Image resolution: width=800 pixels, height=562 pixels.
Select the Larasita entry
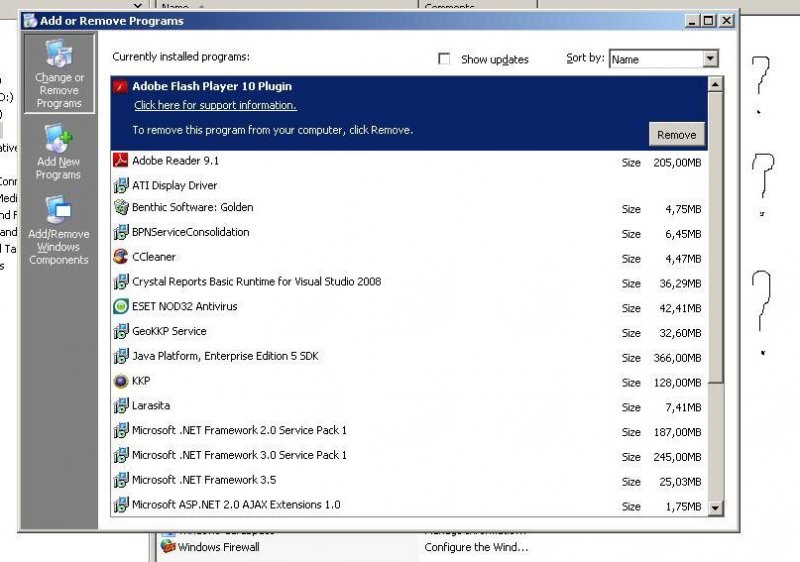point(409,406)
